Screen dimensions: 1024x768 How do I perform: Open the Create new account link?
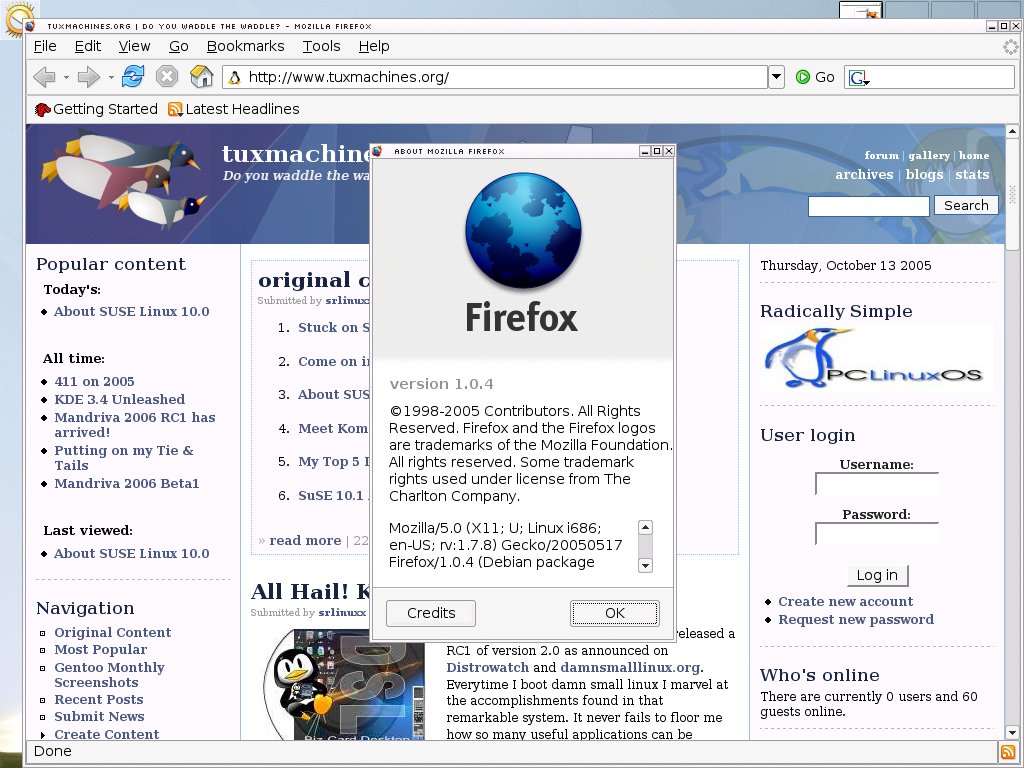click(845, 601)
